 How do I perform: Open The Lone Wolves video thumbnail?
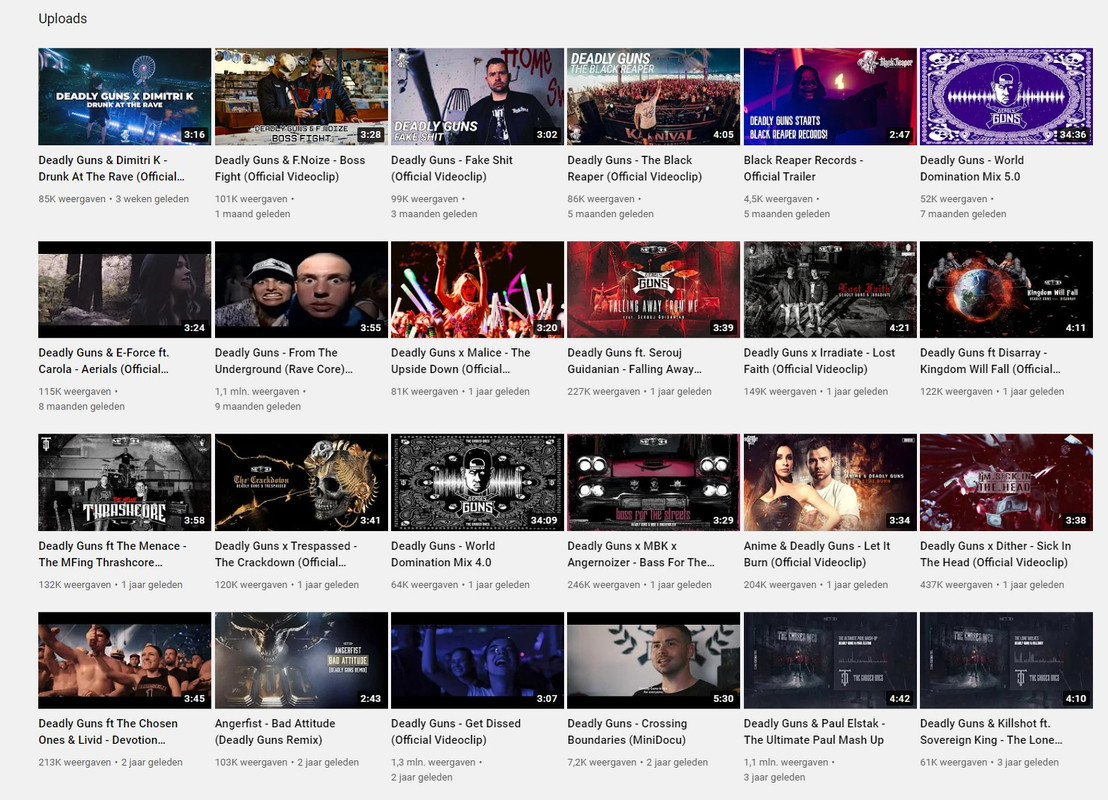[x=1006, y=660]
